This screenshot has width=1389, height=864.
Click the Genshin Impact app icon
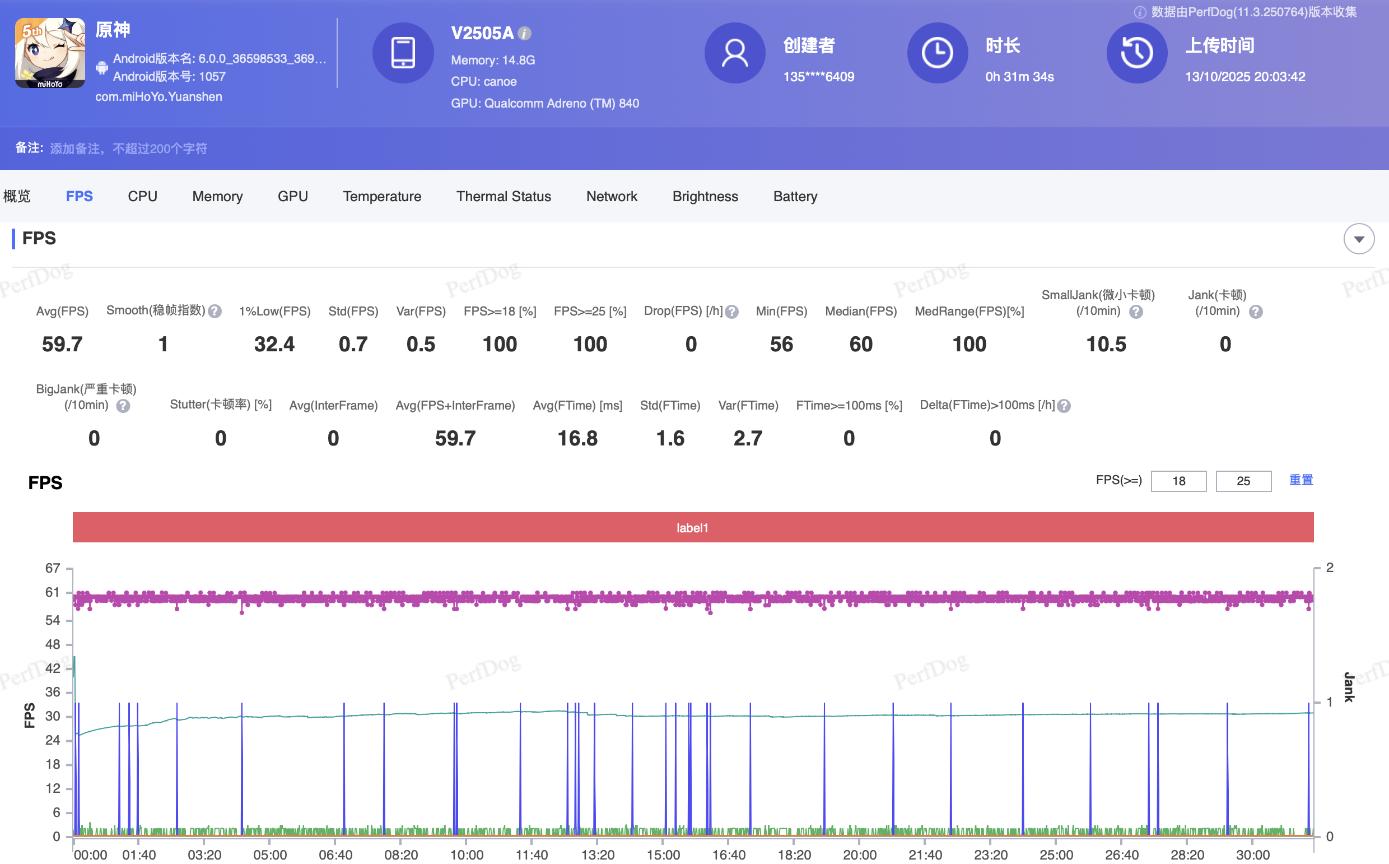pyautogui.click(x=49, y=53)
